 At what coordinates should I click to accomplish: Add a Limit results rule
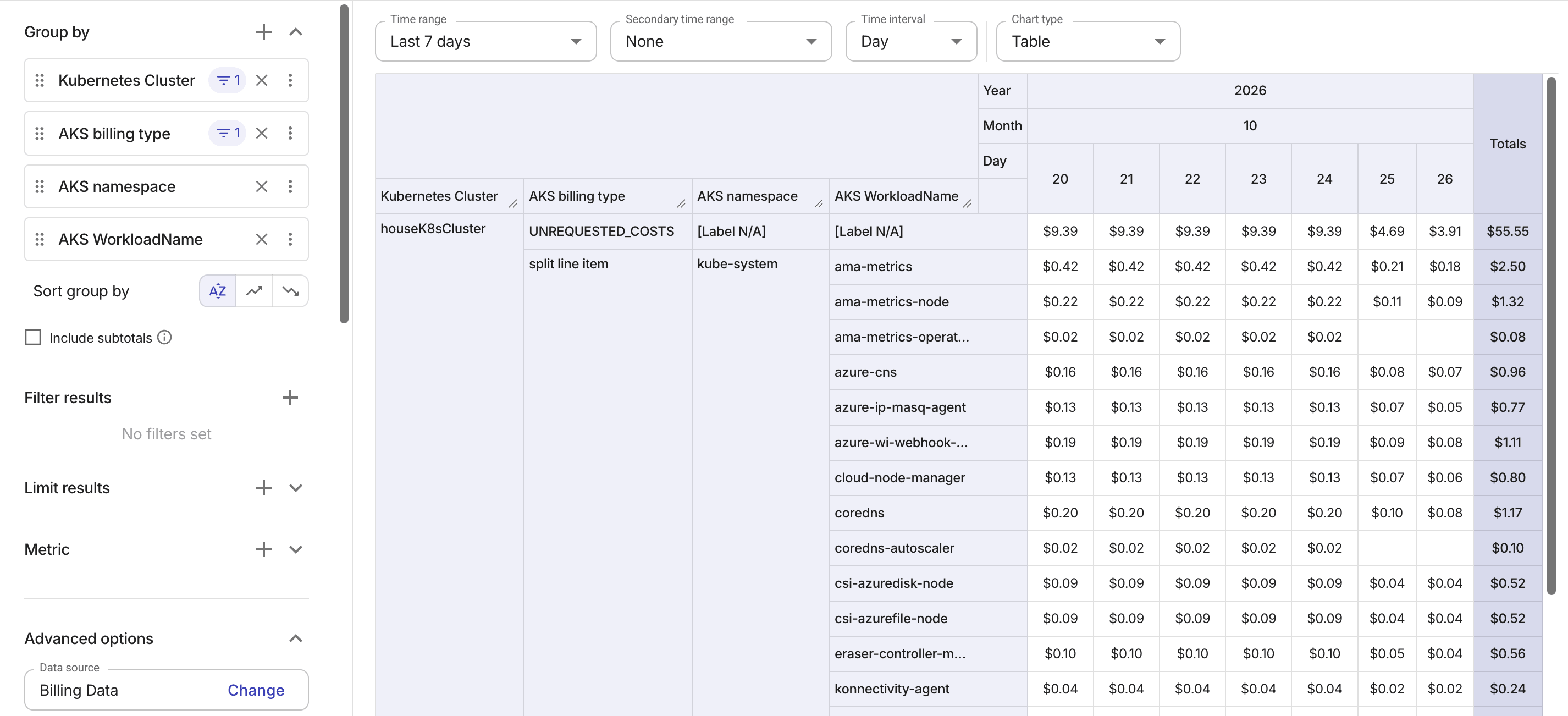coord(263,488)
